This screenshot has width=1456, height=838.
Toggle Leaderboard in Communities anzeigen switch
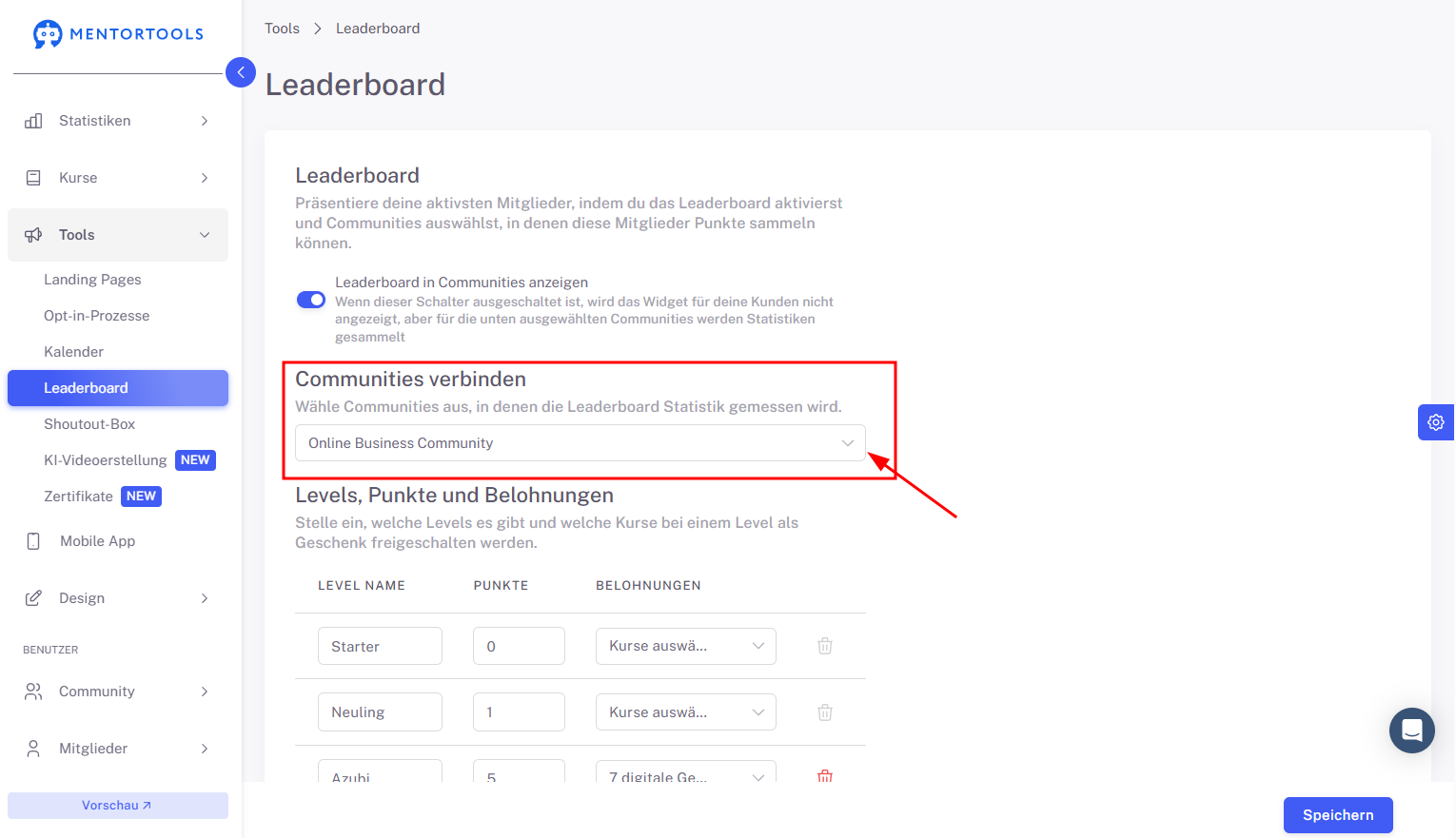pos(311,300)
